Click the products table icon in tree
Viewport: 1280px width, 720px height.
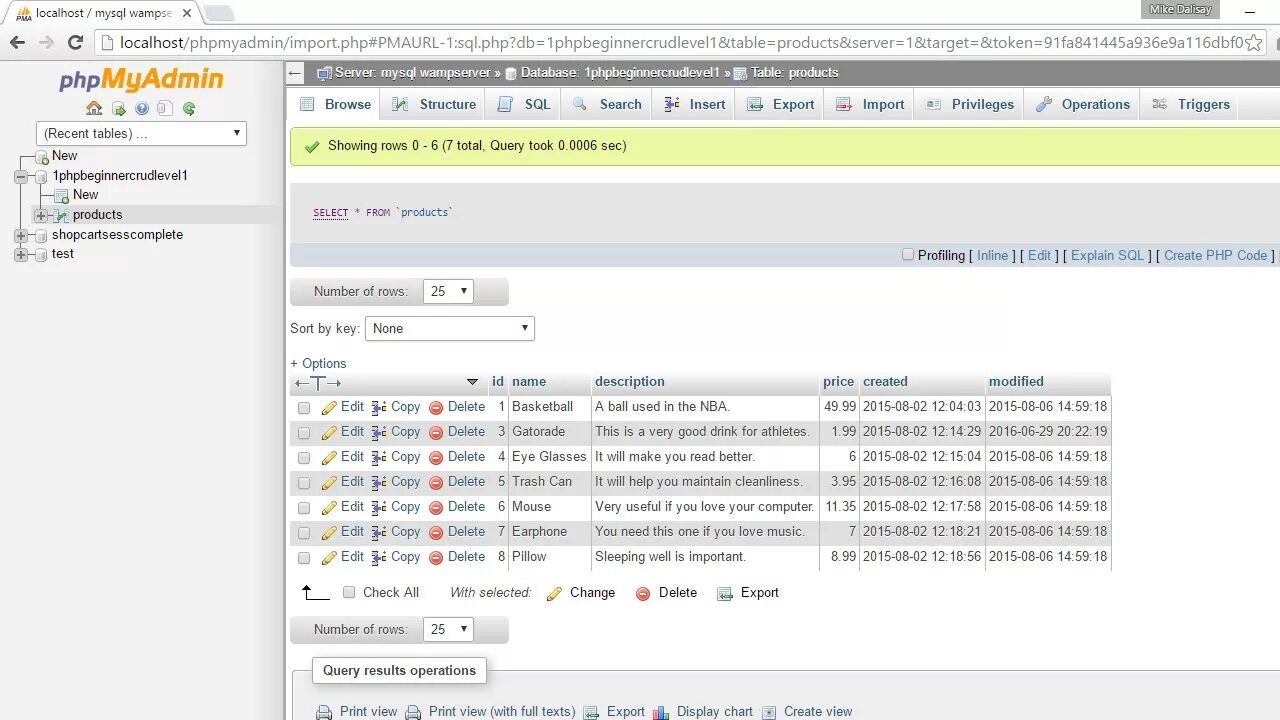tap(62, 215)
